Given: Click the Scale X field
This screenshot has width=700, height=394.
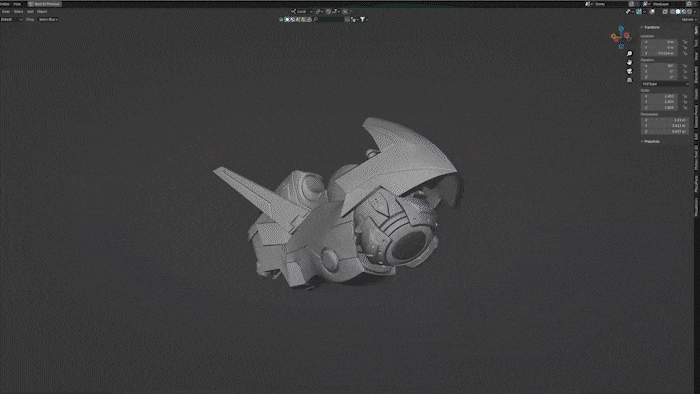Looking at the screenshot, I should [x=659, y=96].
